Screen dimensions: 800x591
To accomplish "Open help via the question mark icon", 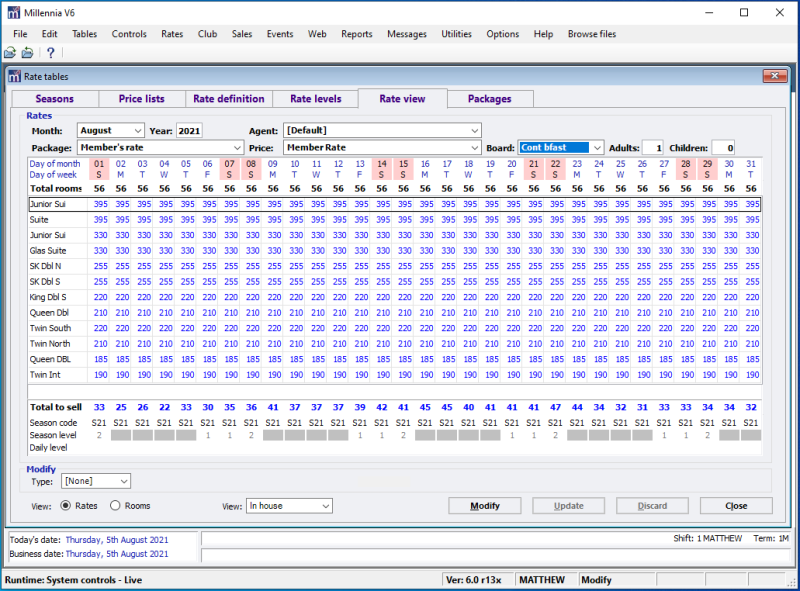I will point(50,53).
